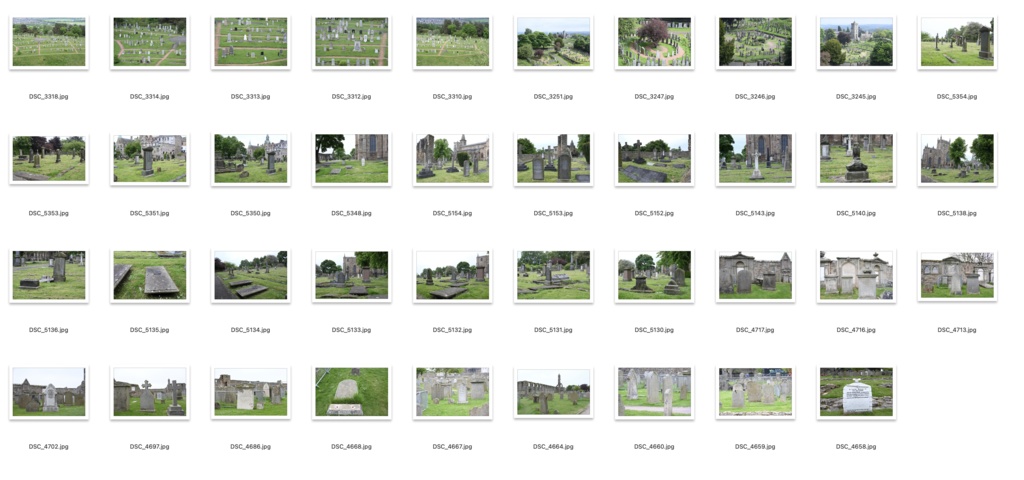Choose white memorial thumbnail DSC_4658.jpg

(856, 392)
